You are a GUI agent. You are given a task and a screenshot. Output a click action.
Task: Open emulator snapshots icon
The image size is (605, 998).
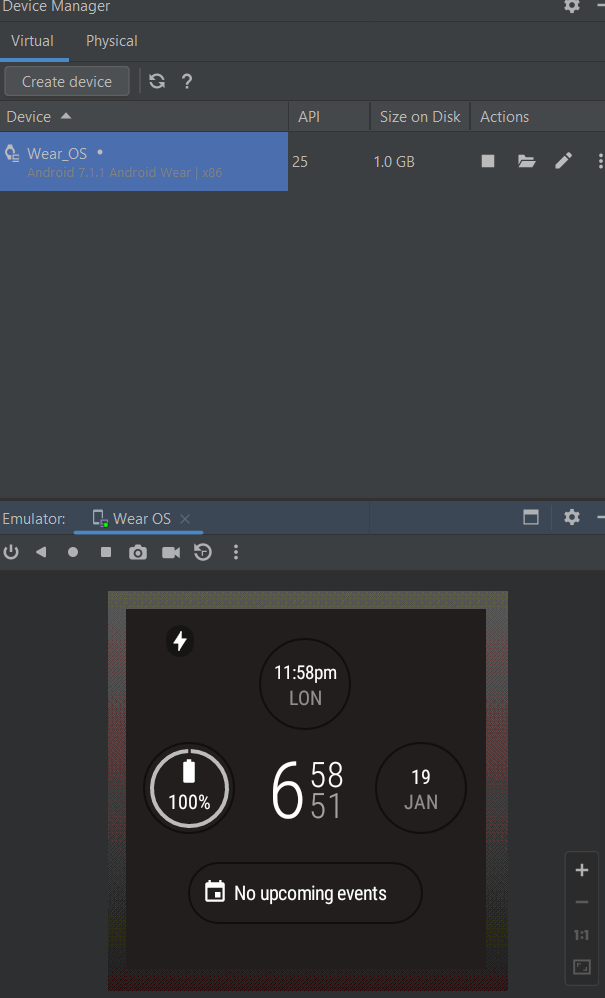tap(203, 552)
